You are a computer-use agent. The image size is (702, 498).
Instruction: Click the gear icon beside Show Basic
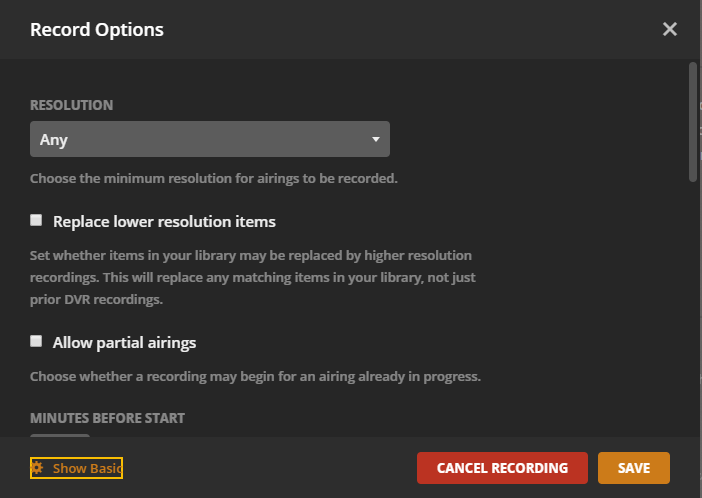point(37,468)
